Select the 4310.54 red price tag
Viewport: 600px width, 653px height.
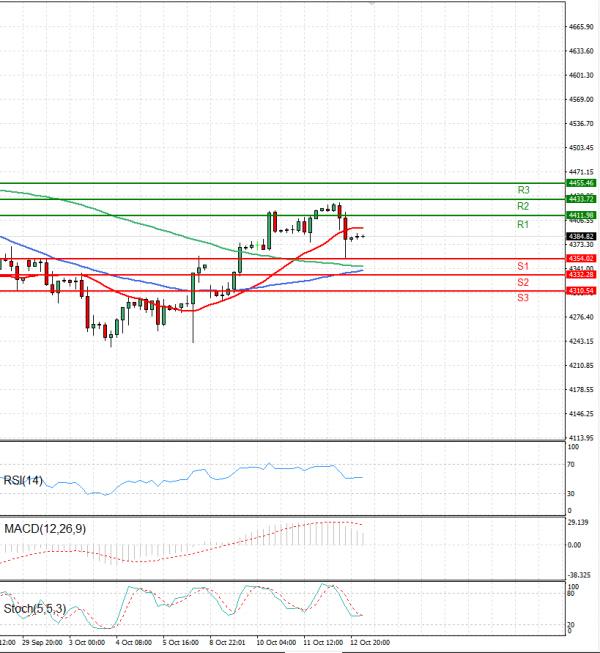[581, 291]
